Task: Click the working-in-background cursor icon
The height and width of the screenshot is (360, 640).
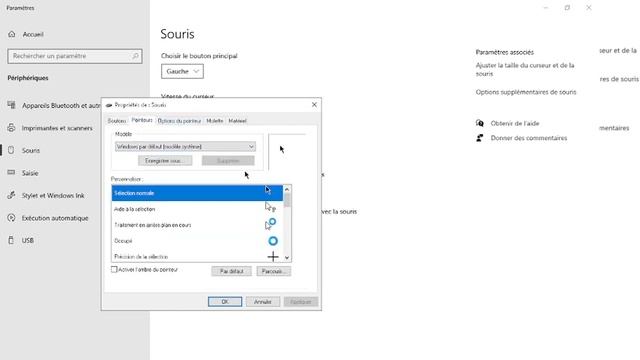Action: (x=271, y=224)
